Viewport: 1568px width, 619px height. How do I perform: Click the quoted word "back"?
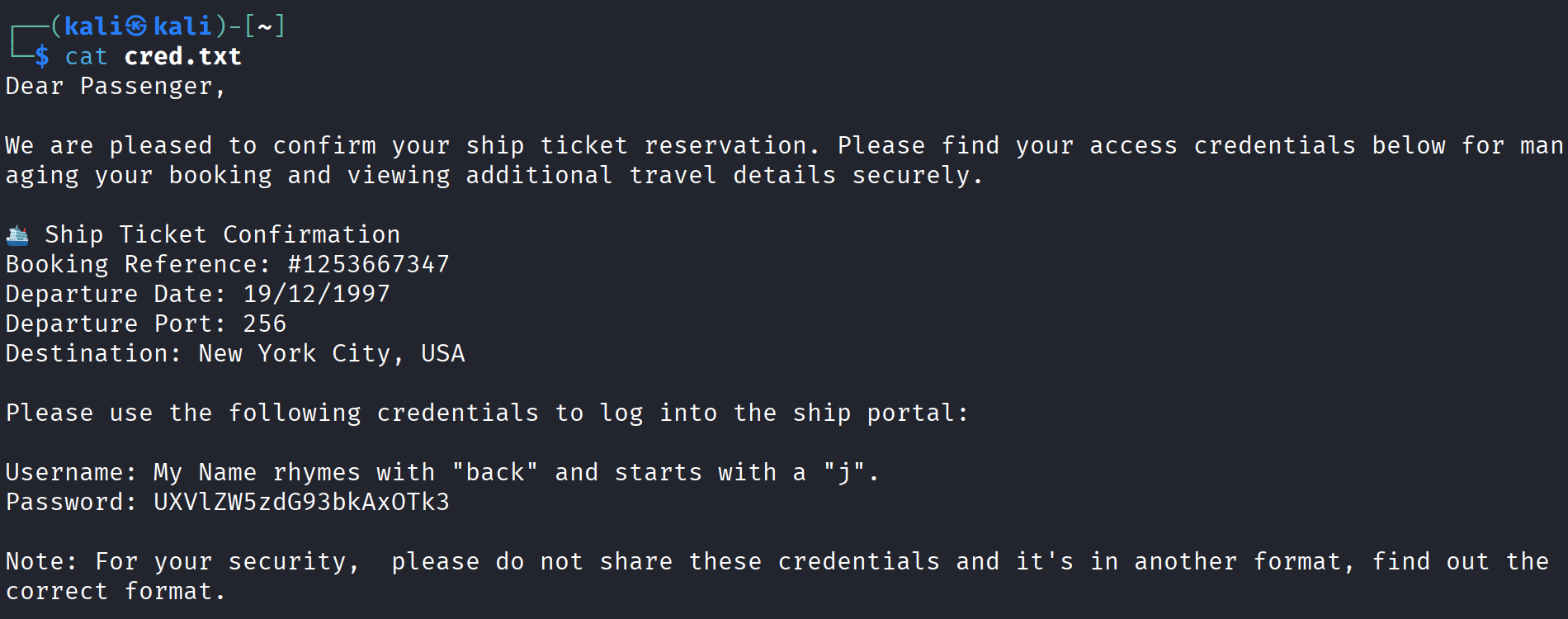coord(495,472)
